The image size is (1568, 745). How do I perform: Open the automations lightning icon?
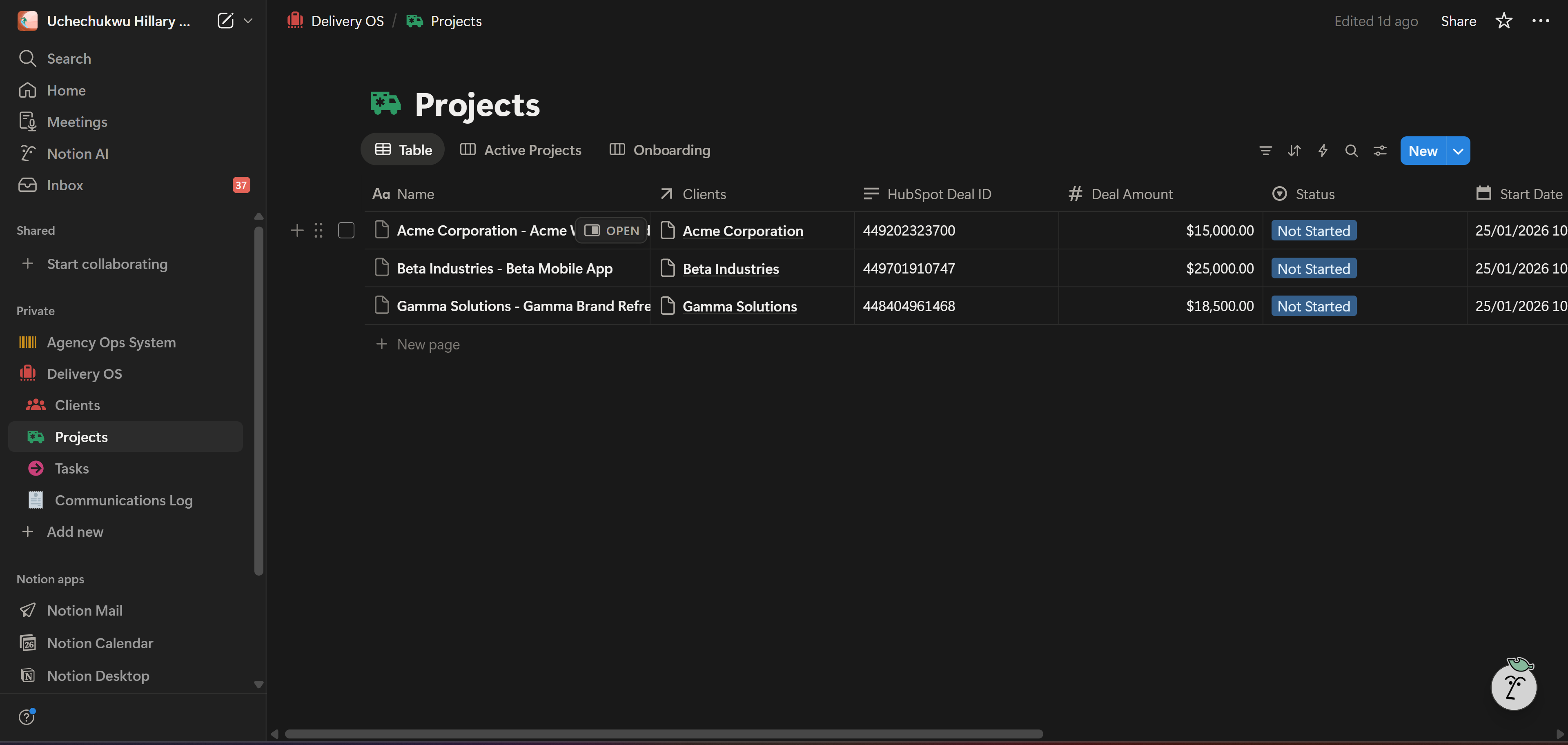pos(1323,150)
